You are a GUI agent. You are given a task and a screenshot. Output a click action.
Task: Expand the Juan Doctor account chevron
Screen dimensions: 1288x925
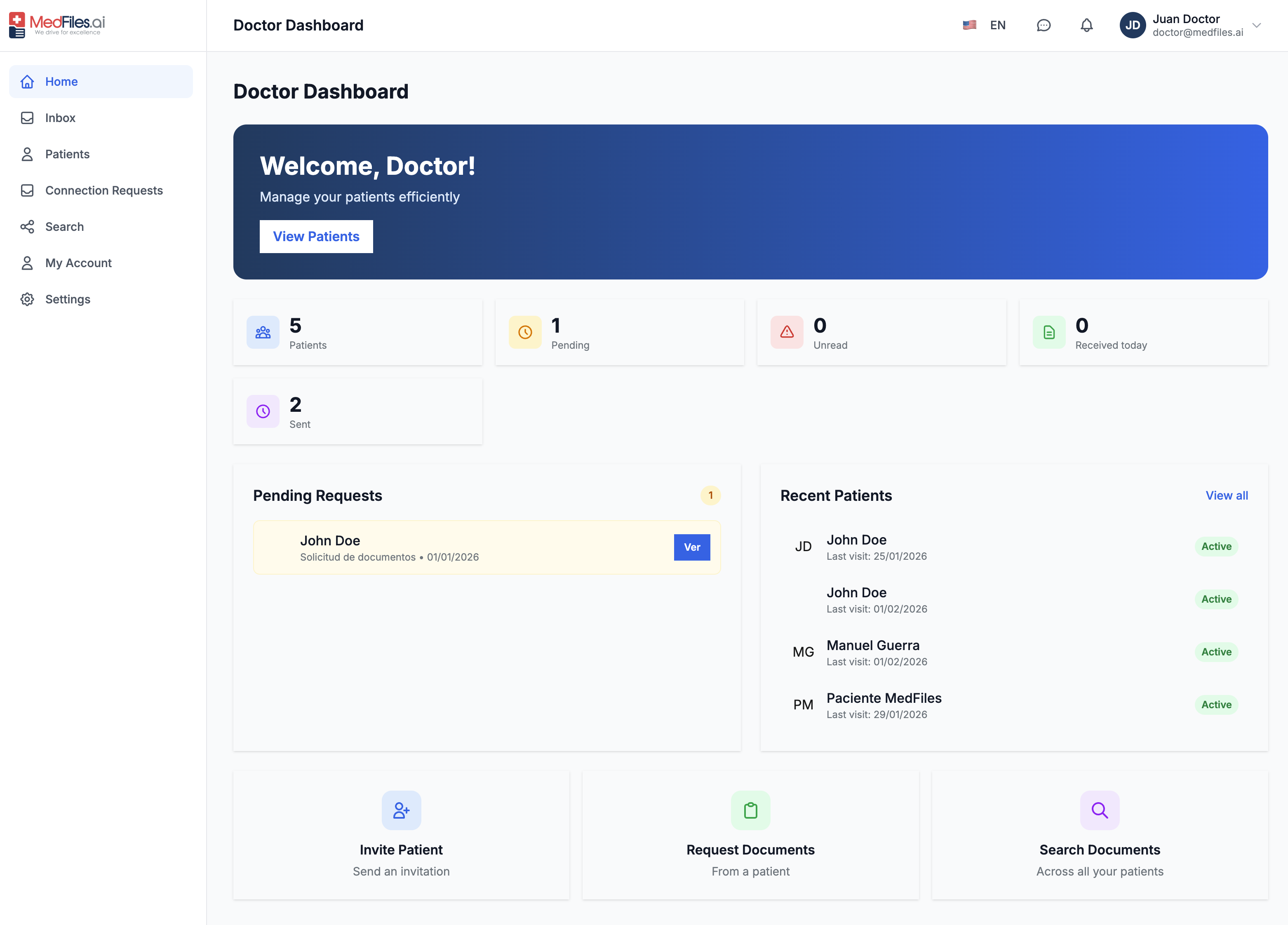pos(1256,25)
